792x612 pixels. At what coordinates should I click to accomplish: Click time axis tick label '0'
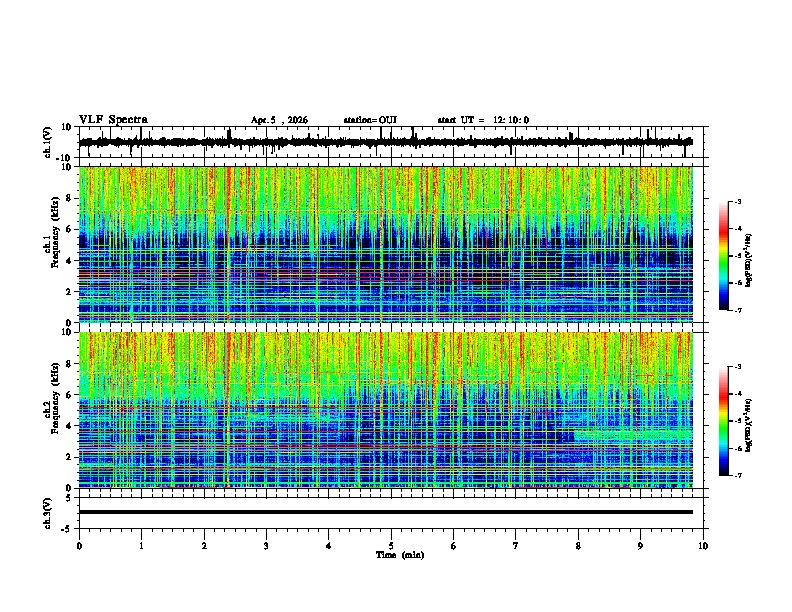click(79, 546)
